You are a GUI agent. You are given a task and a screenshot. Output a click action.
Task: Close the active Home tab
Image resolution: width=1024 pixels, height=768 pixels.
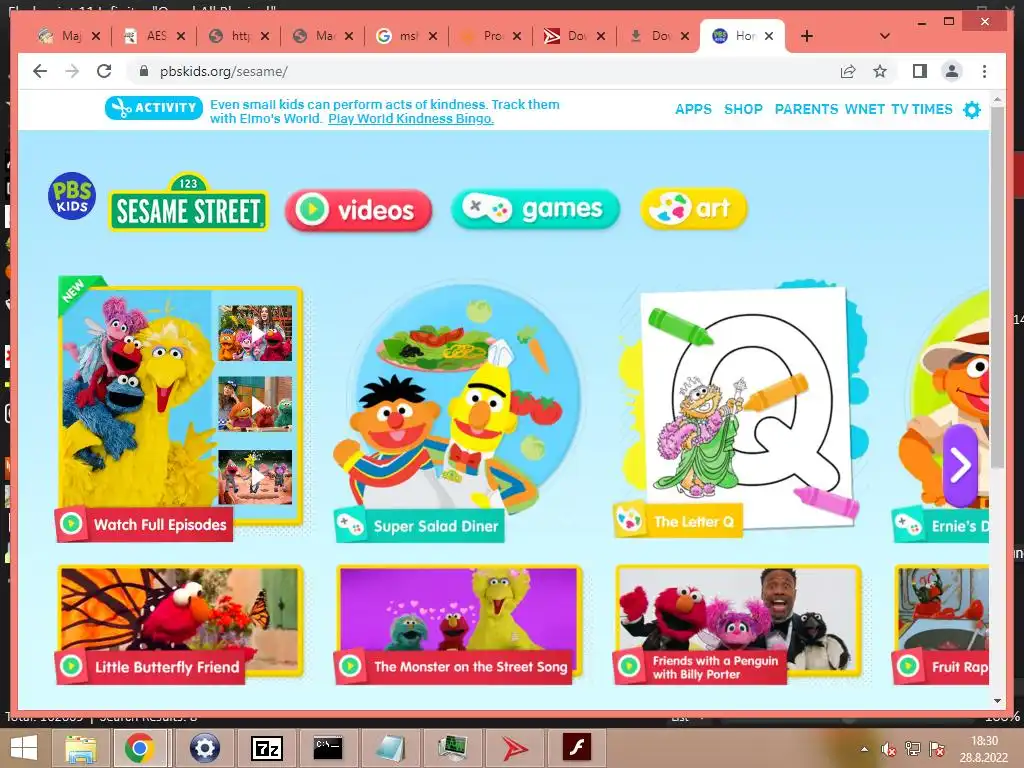click(x=769, y=36)
